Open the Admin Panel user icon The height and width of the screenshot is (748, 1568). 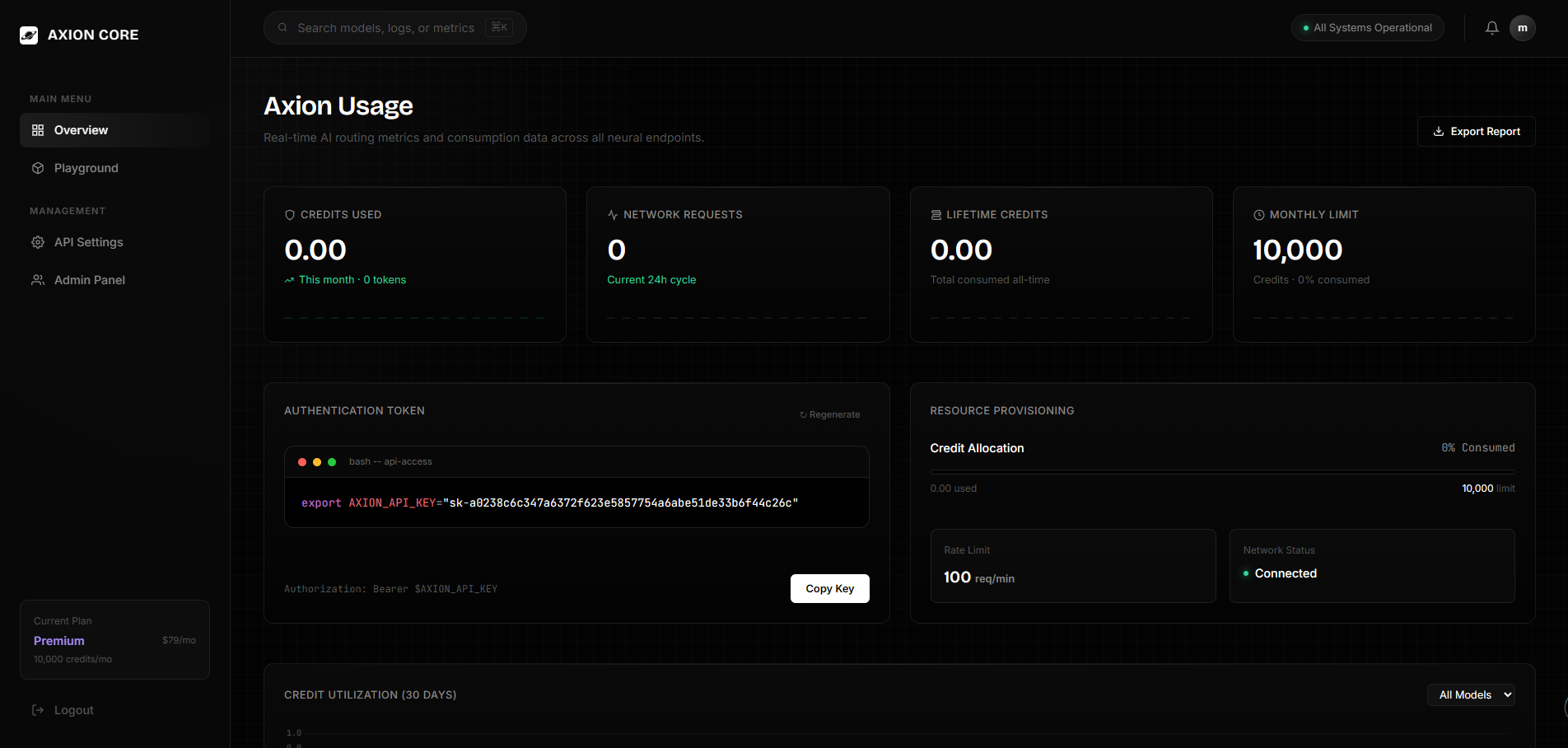tap(38, 280)
